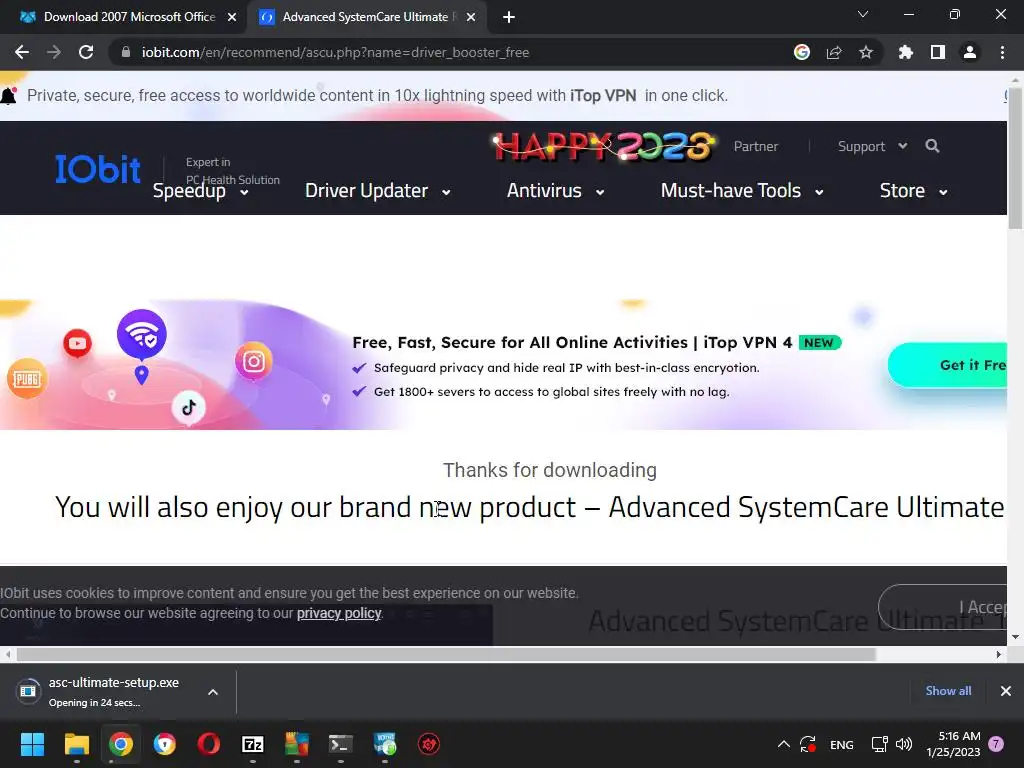Open a new browser tab
Screen dimensions: 1024x768
(509, 17)
